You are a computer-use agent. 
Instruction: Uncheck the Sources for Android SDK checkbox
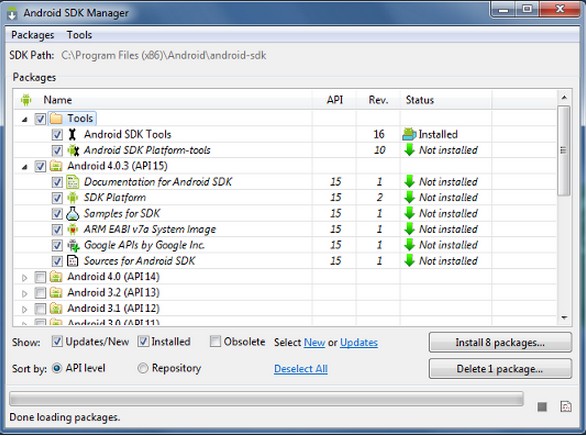pos(57,261)
